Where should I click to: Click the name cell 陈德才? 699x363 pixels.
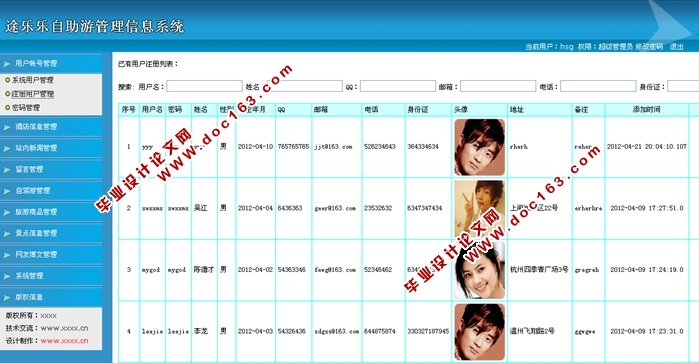(x=204, y=270)
